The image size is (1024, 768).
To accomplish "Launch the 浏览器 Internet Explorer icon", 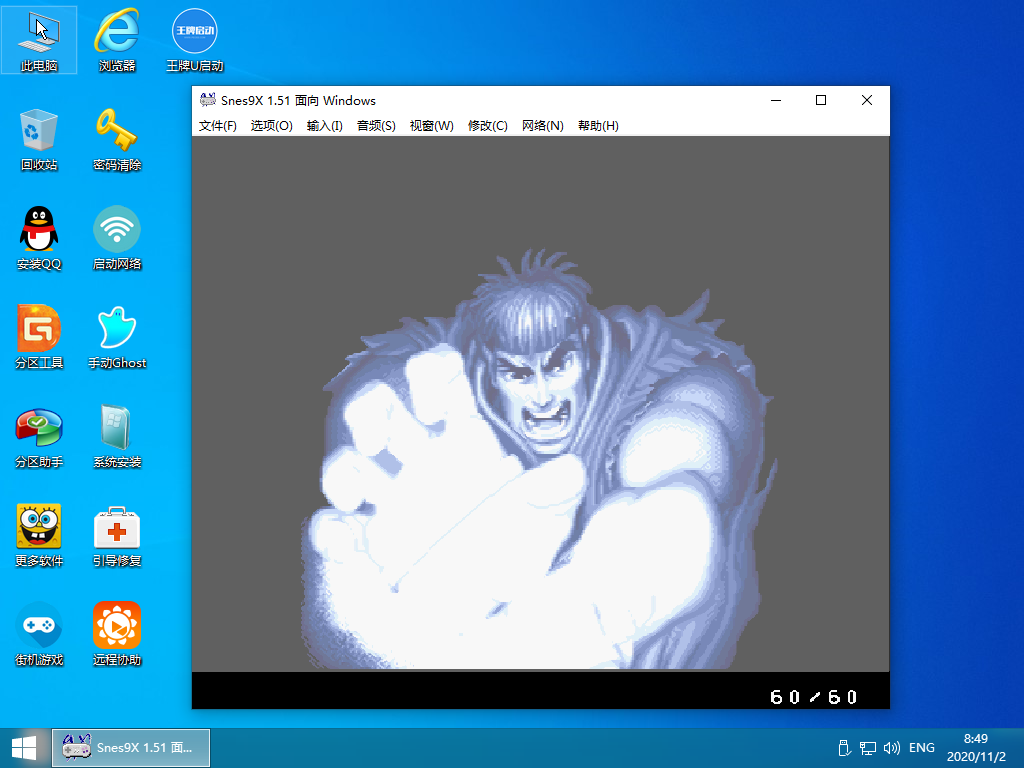I will pos(117,40).
